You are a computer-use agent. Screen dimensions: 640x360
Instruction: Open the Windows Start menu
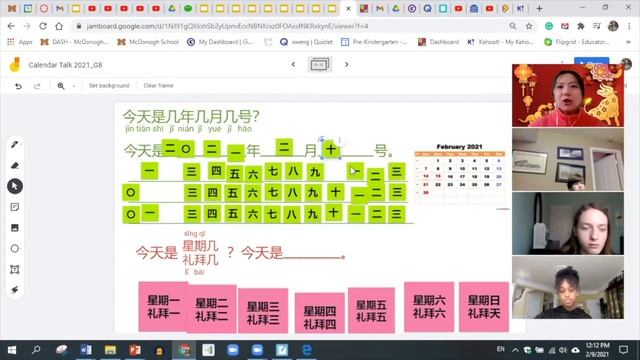click(12, 350)
